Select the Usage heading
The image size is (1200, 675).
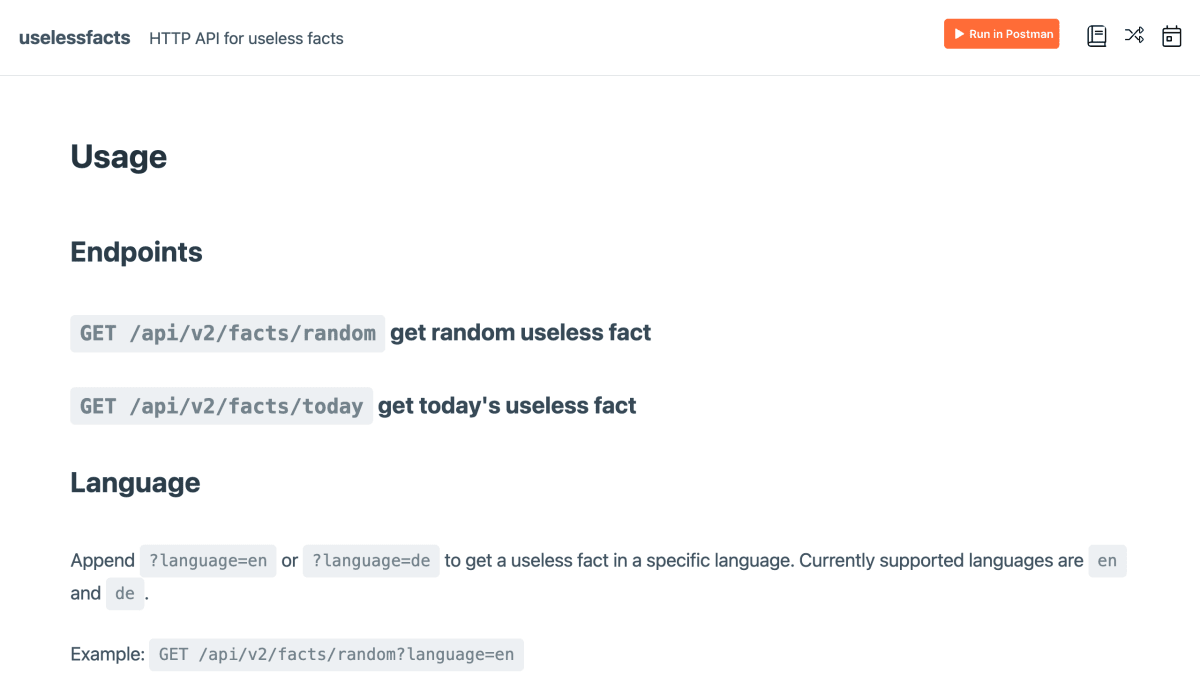(x=118, y=157)
